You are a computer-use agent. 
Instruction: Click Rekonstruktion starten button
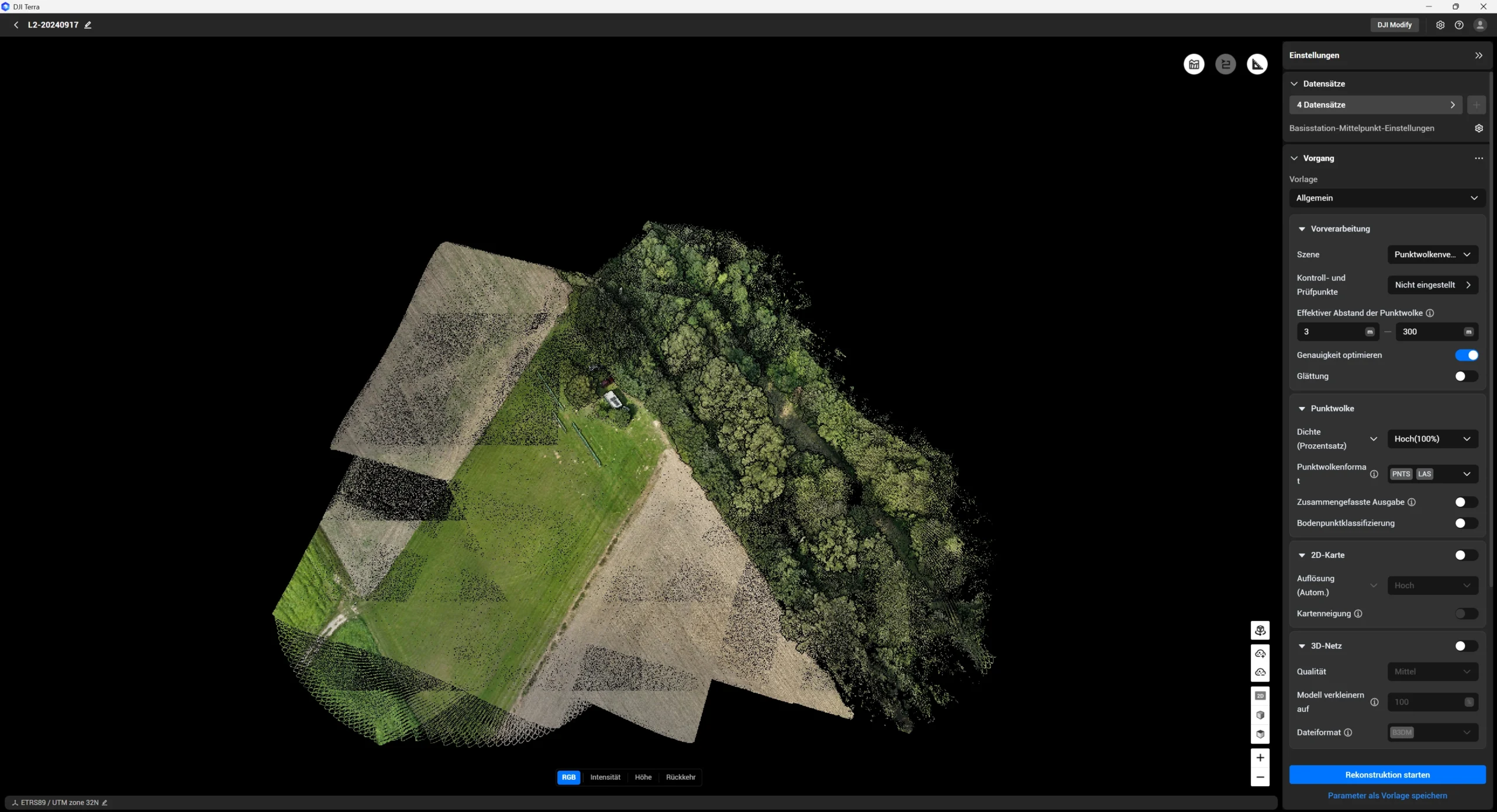click(1386, 775)
